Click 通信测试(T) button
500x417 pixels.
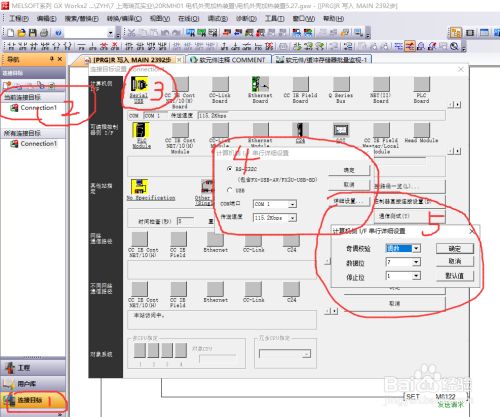410,216
